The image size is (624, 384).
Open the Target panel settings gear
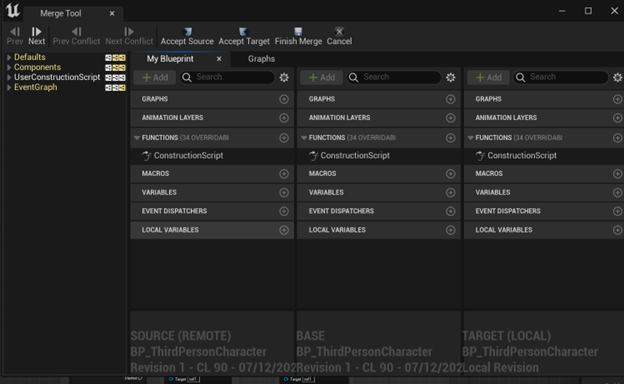click(617, 77)
